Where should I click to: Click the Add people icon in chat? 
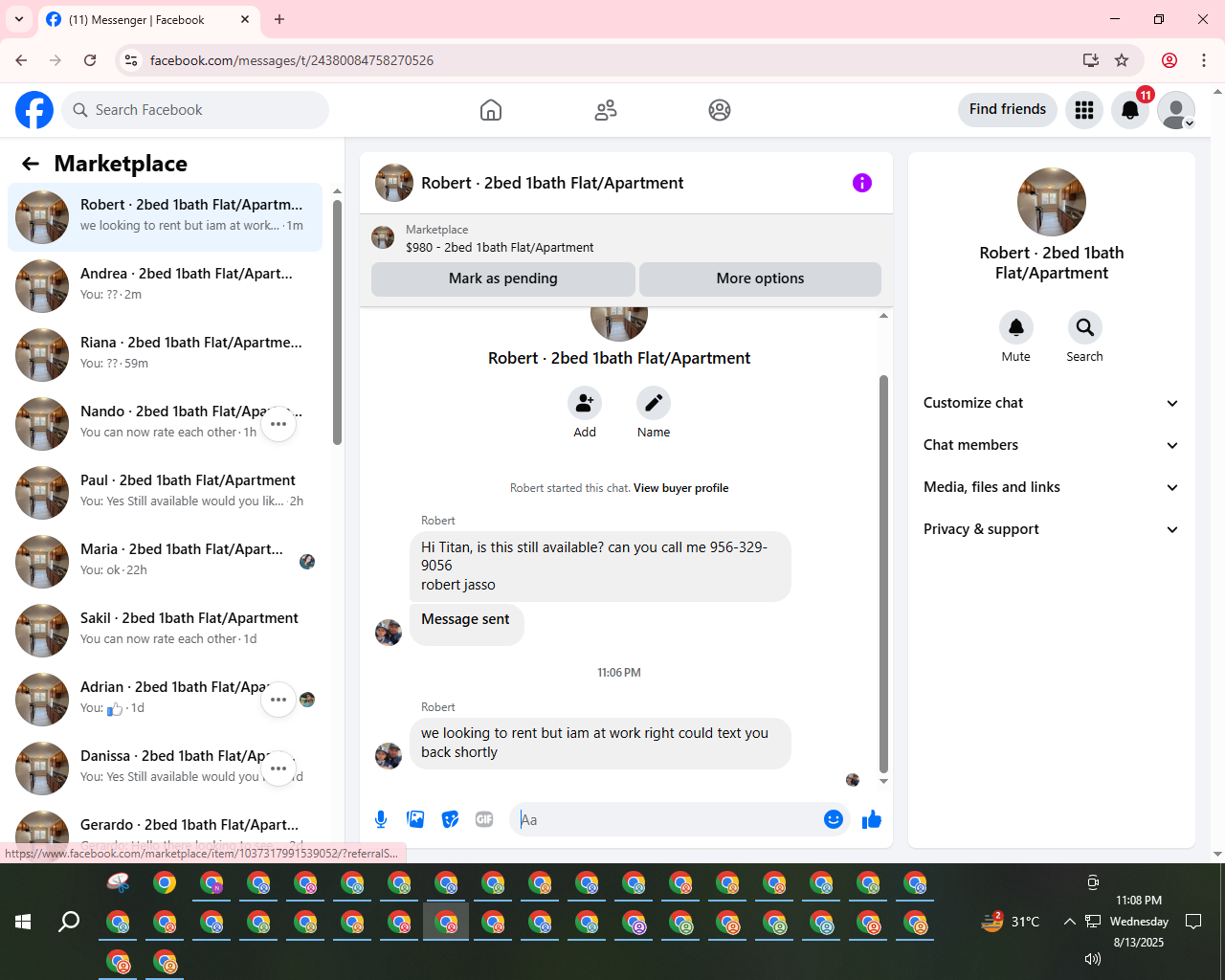coord(585,403)
